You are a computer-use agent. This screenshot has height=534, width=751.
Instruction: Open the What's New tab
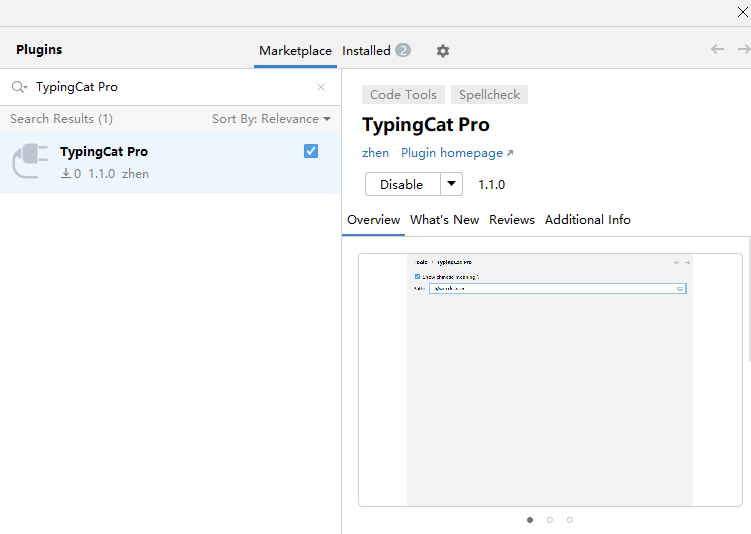pyautogui.click(x=444, y=220)
